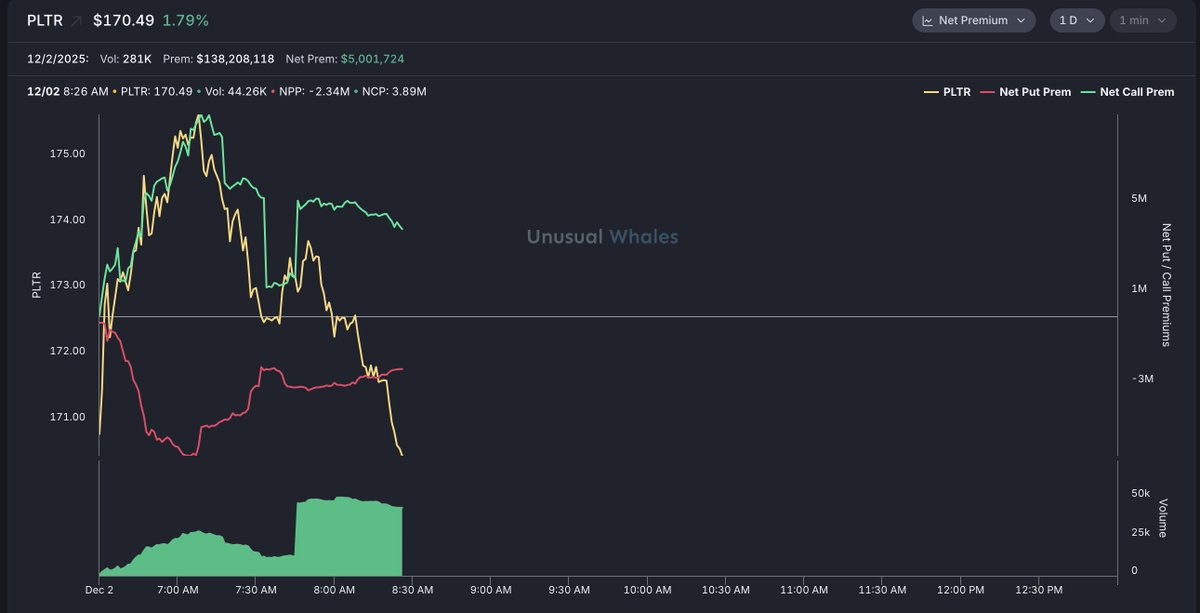1200x613 pixels.
Task: Click the 7:30 AM time axis label
Action: pos(255,590)
